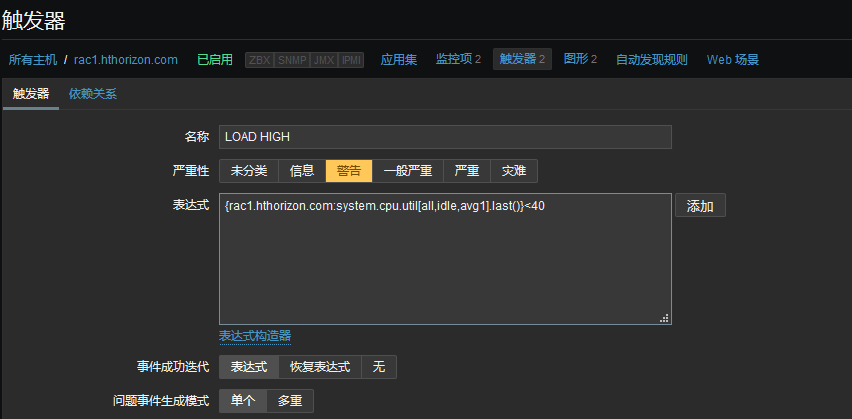Screen dimensions: 852x419
Task: Set severity to 信息
Action: (302, 171)
